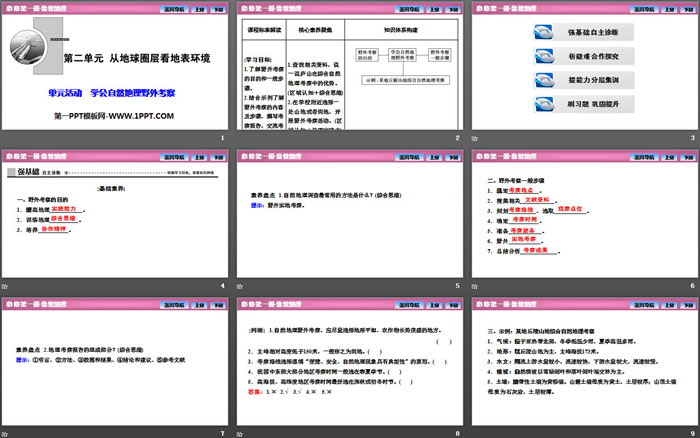Click the 返回导航 button on slide 6
Screen dimensions: 700x438
644,157
